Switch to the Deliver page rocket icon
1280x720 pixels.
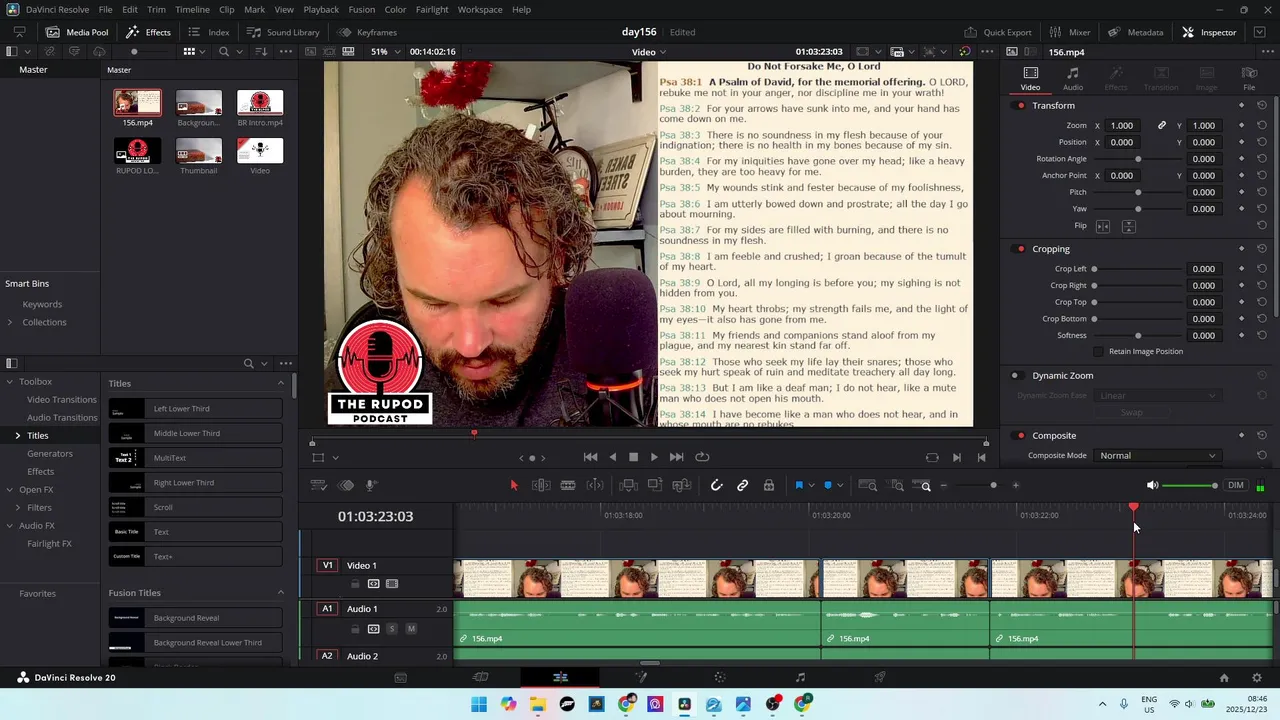pos(880,677)
